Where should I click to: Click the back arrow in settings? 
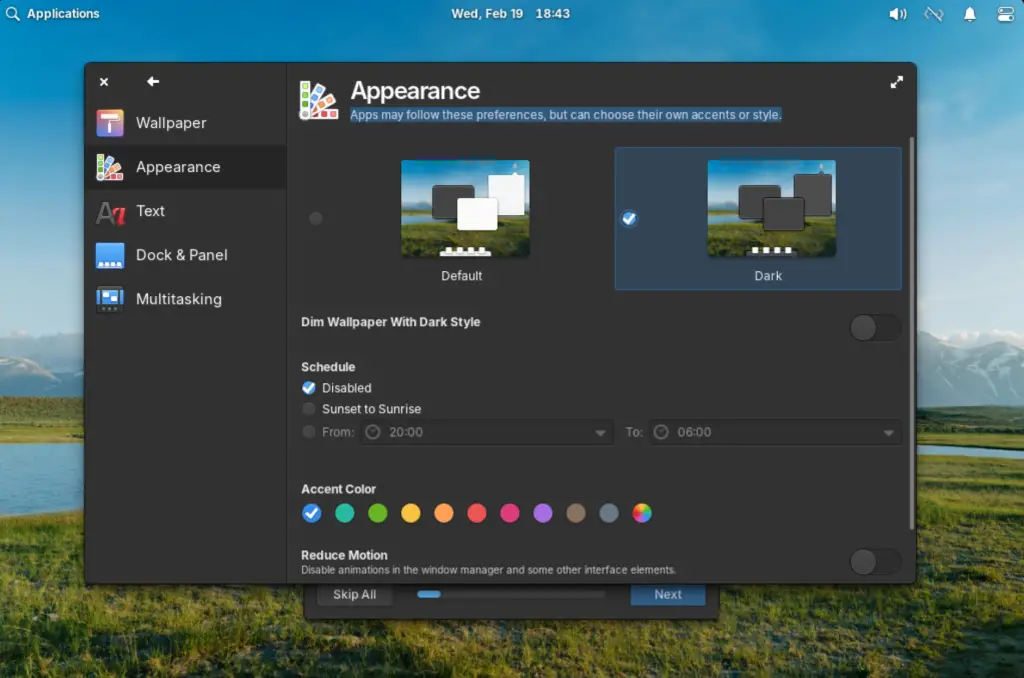[150, 81]
